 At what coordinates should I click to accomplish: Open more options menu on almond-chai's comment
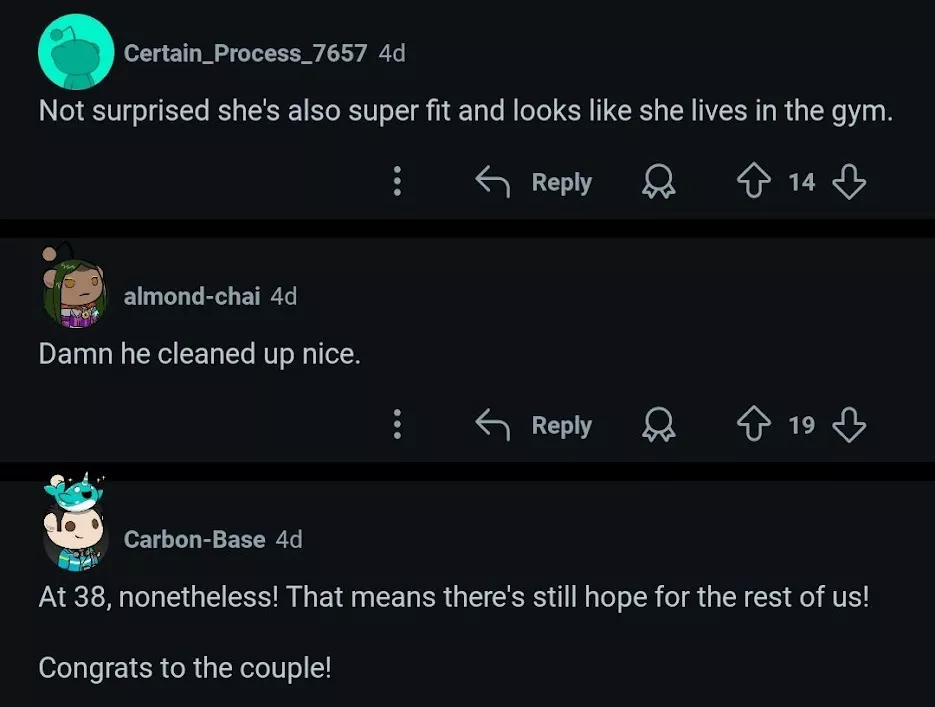pyautogui.click(x=397, y=426)
